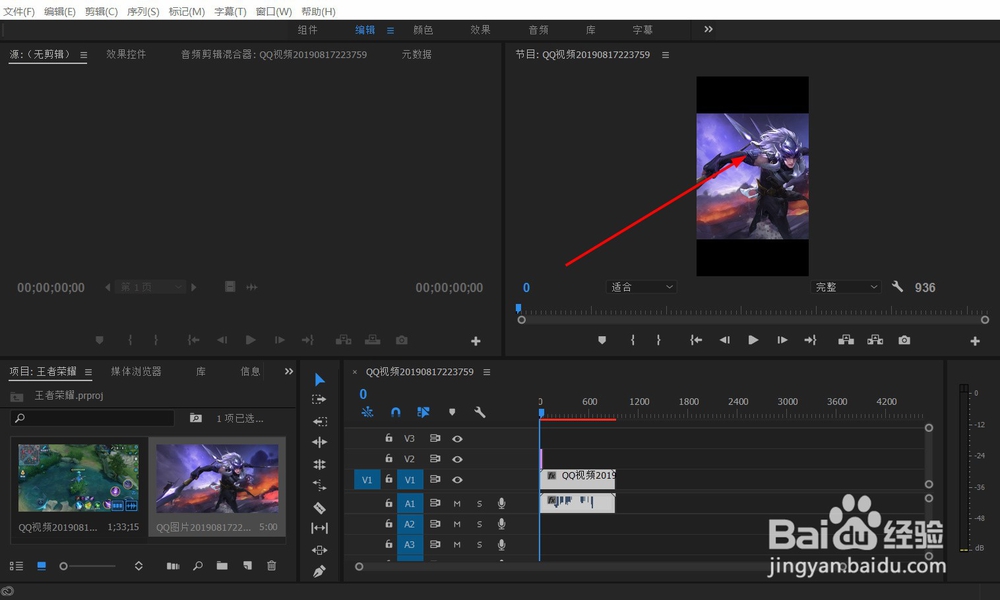Step forward one frame in program monitor
This screenshot has width=1000, height=600.
point(782,340)
